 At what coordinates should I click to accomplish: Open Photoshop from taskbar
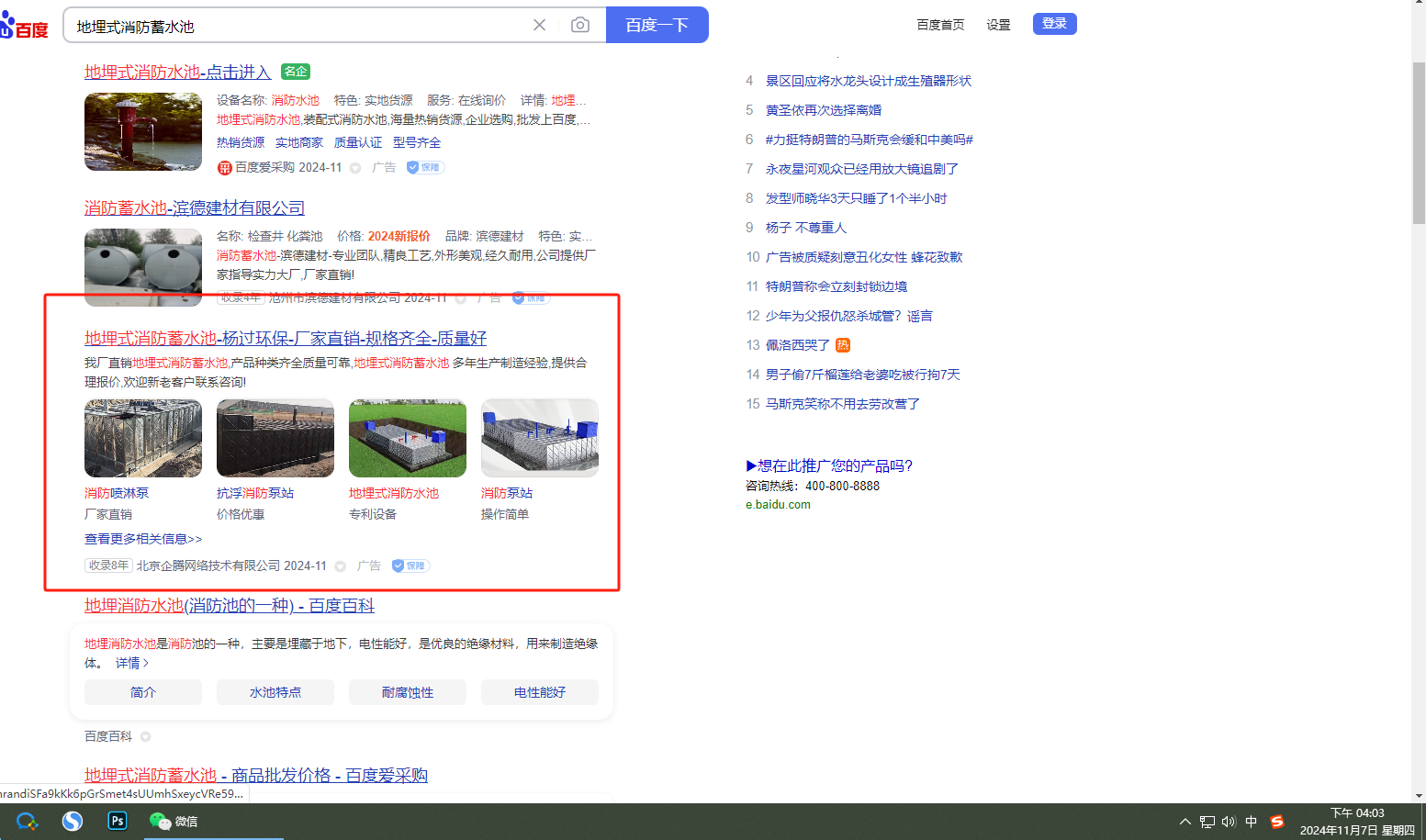[x=118, y=821]
